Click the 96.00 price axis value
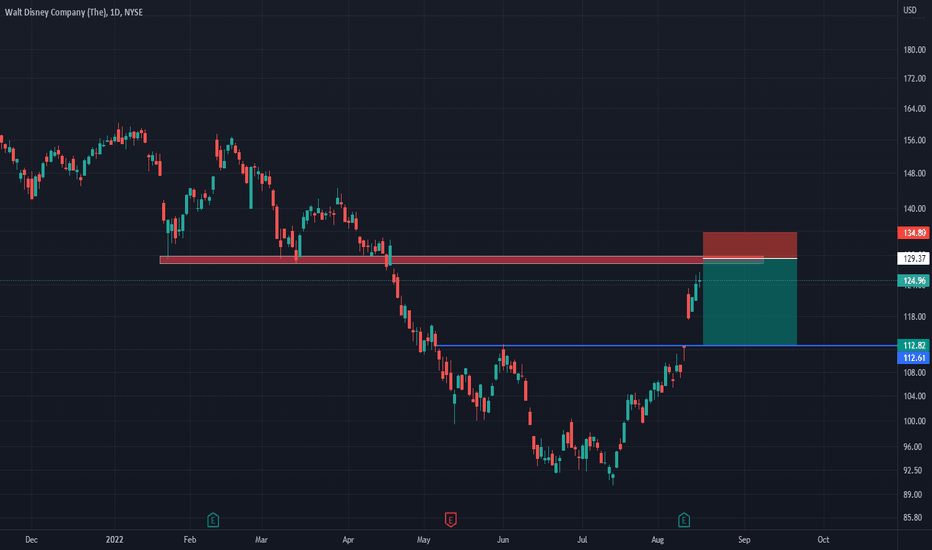This screenshot has width=932, height=550. tap(912, 447)
